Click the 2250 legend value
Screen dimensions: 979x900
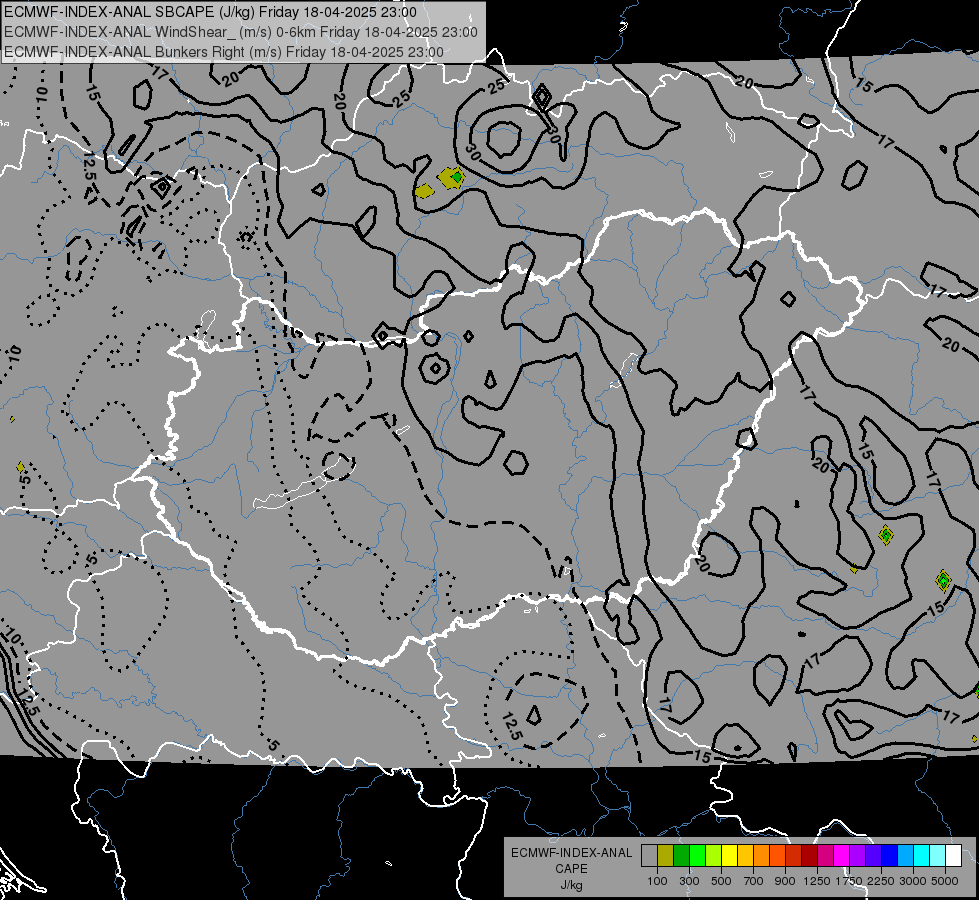click(881, 881)
